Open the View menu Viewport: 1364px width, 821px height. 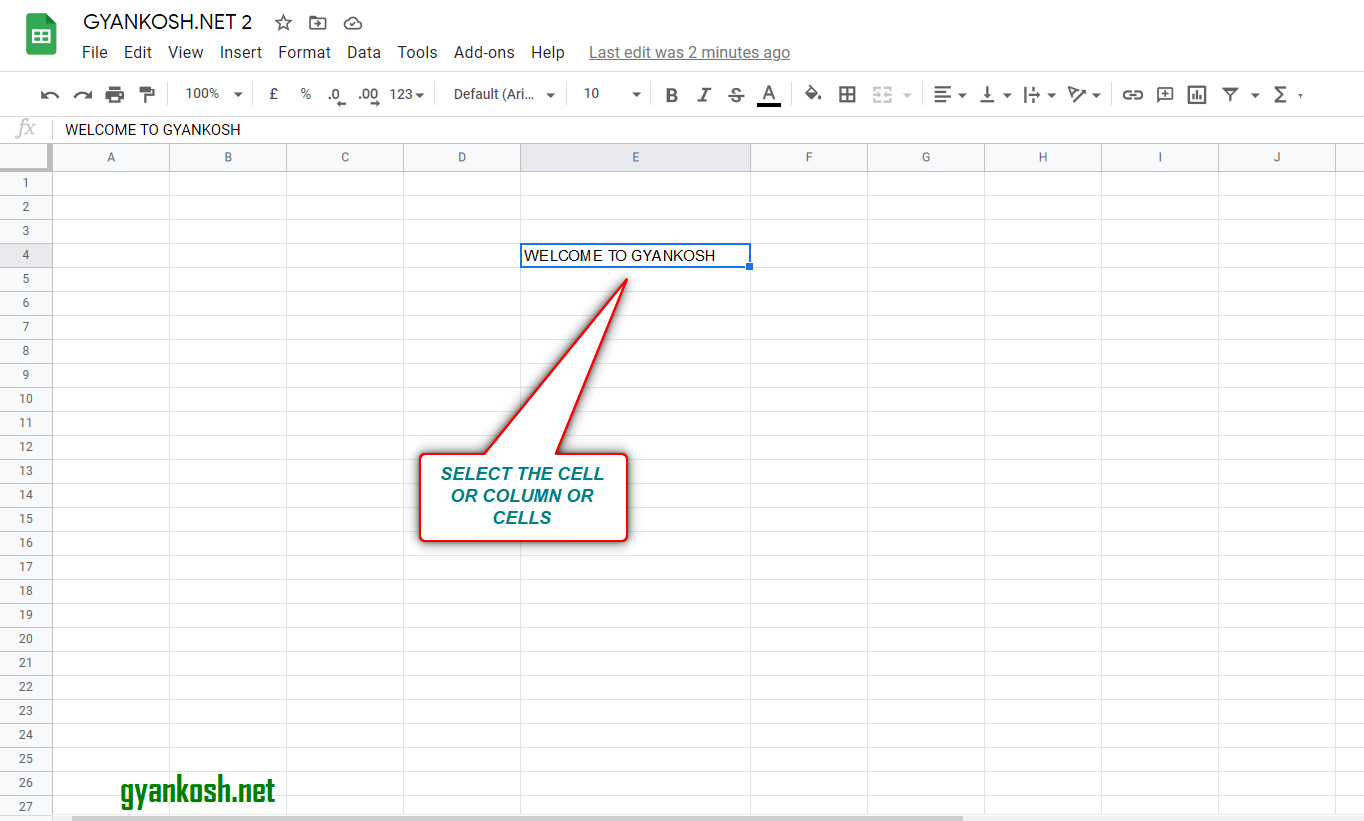point(186,52)
